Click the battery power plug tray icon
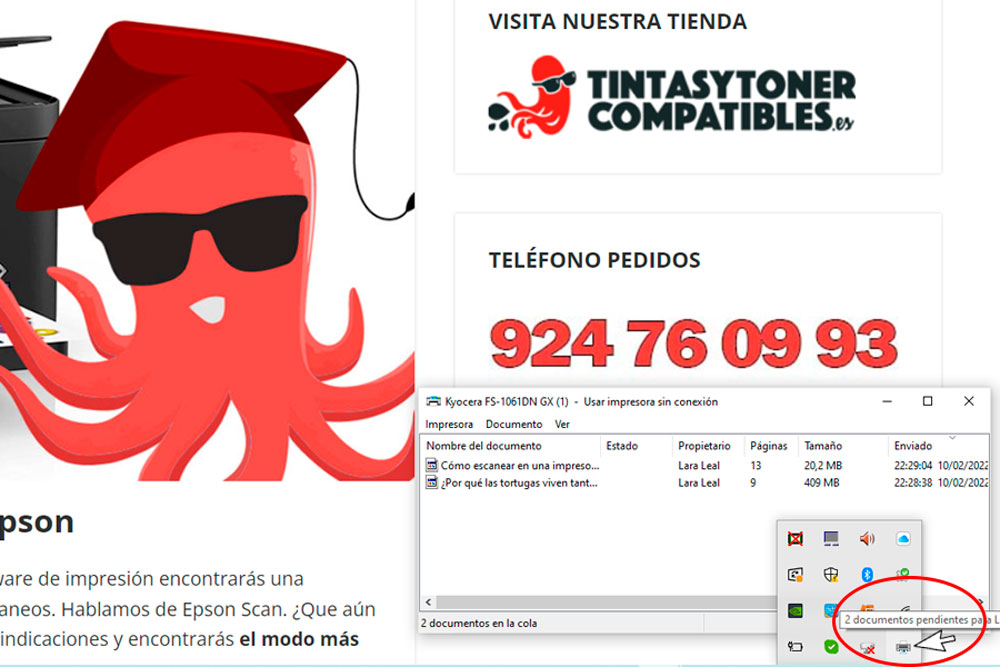Image resolution: width=1000 pixels, height=667 pixels. [795, 647]
